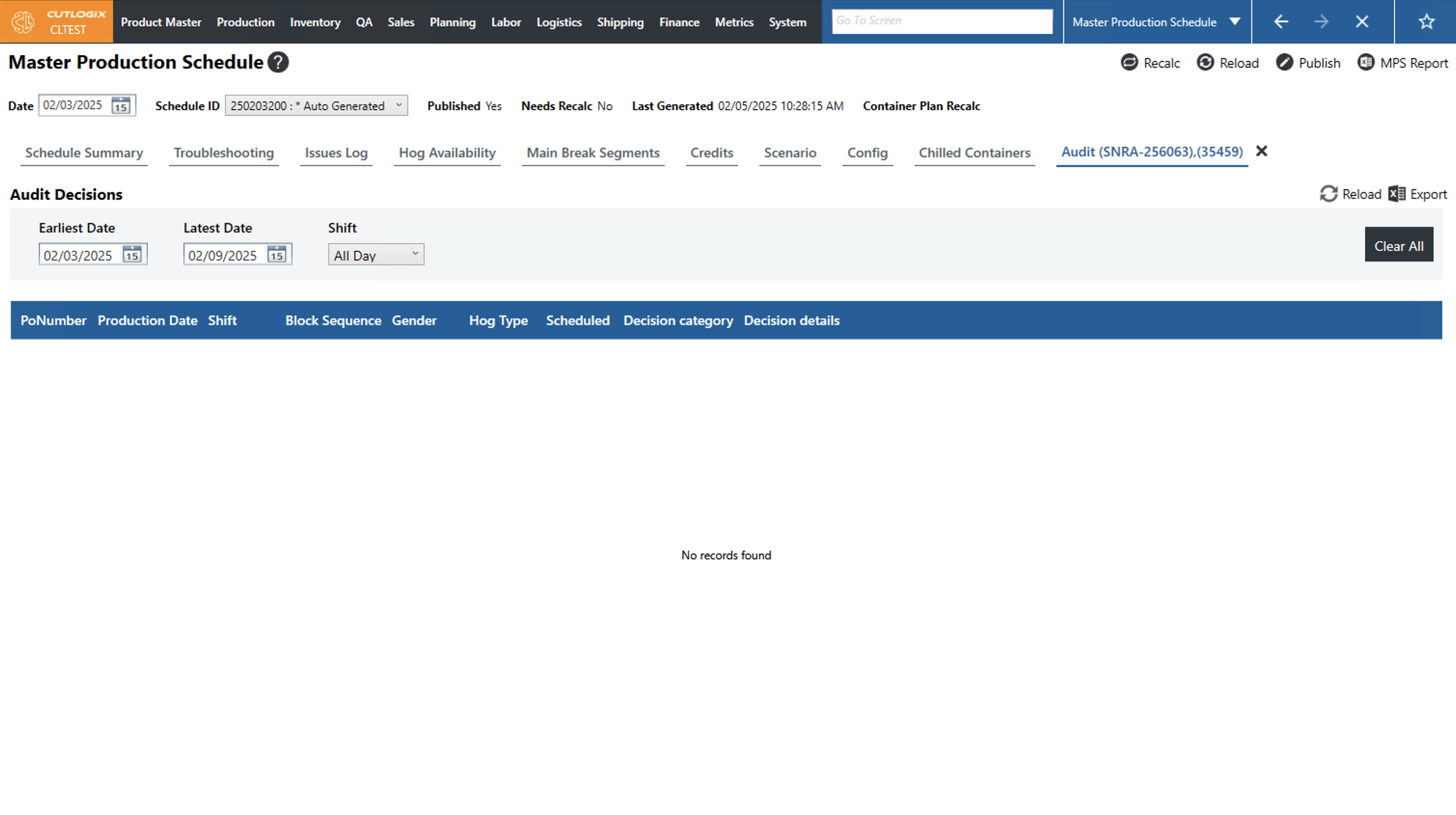1456x815 pixels.
Task: Click the Recalc icon
Action: pyautogui.click(x=1129, y=62)
